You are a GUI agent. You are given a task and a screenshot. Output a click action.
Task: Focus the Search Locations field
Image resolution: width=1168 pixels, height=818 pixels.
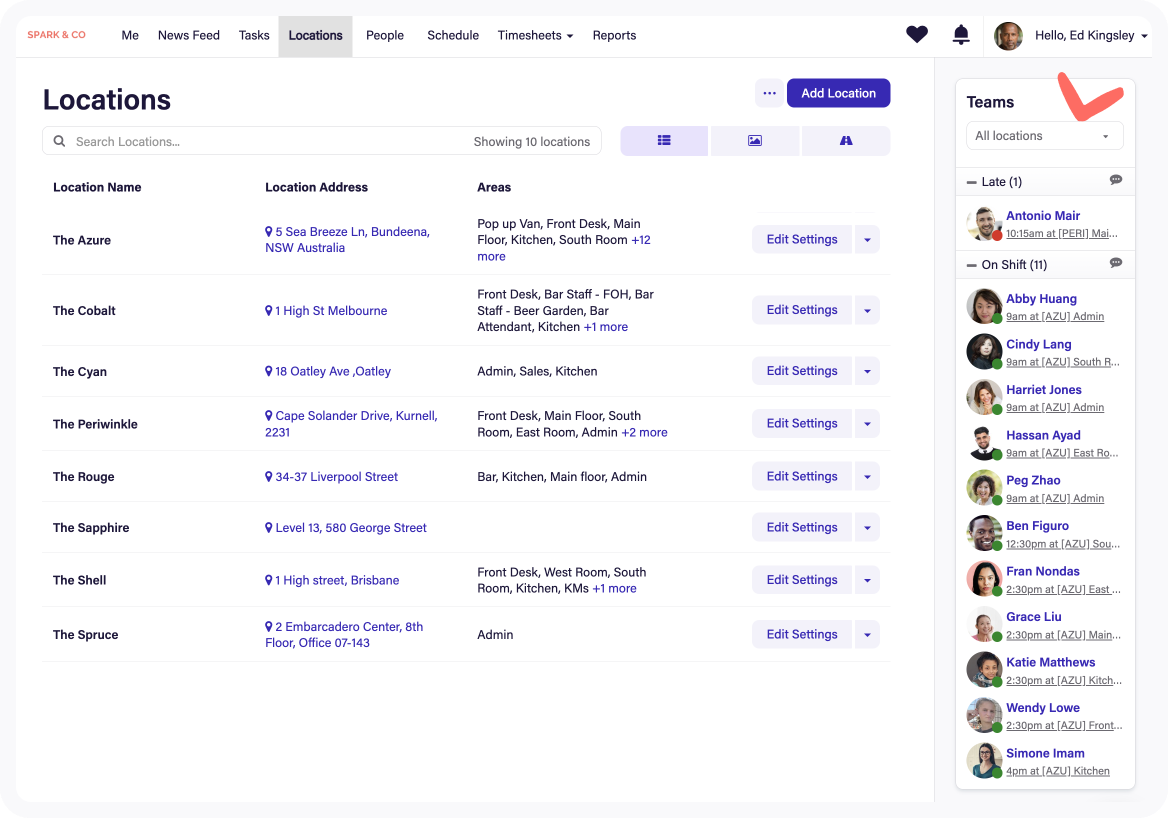(321, 141)
